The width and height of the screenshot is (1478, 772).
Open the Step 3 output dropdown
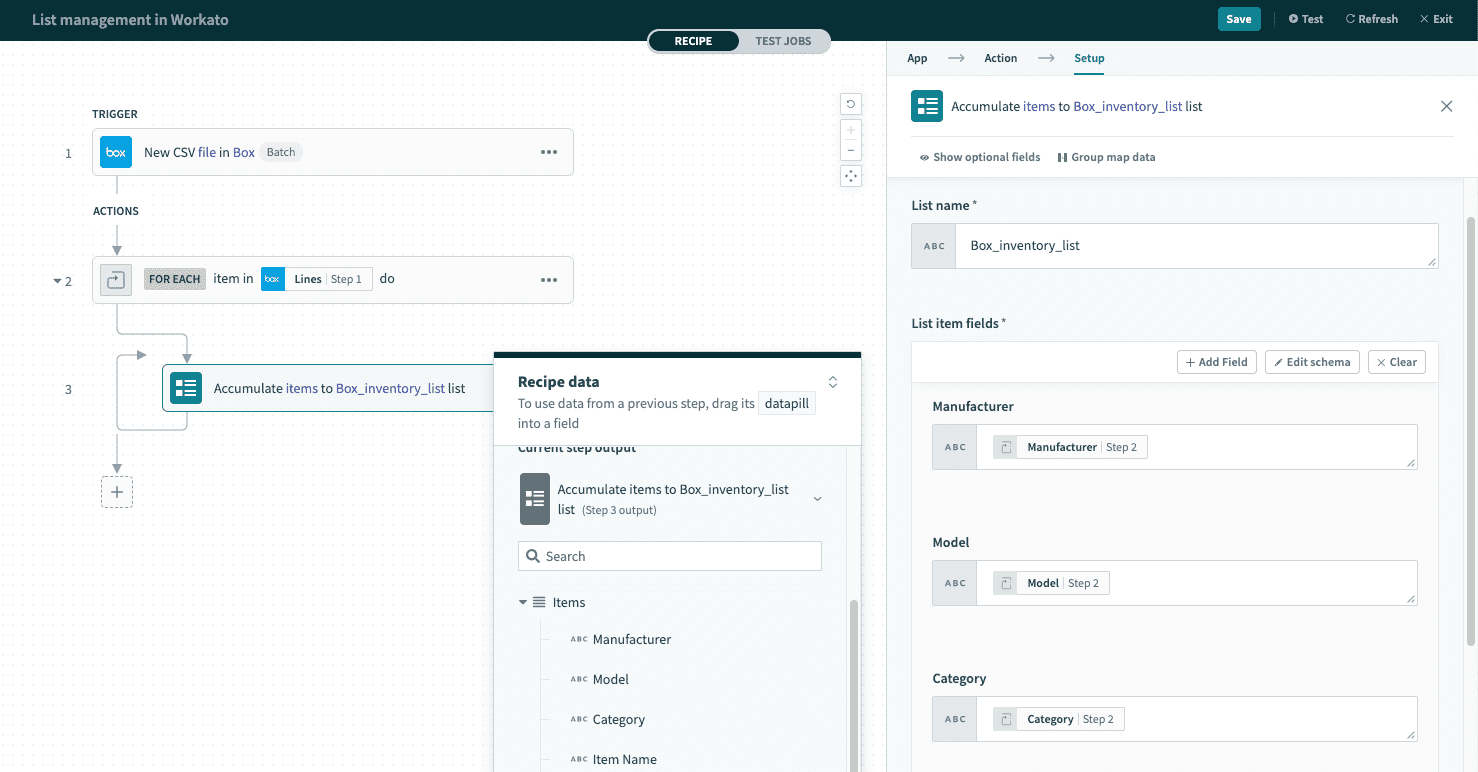[x=818, y=497]
